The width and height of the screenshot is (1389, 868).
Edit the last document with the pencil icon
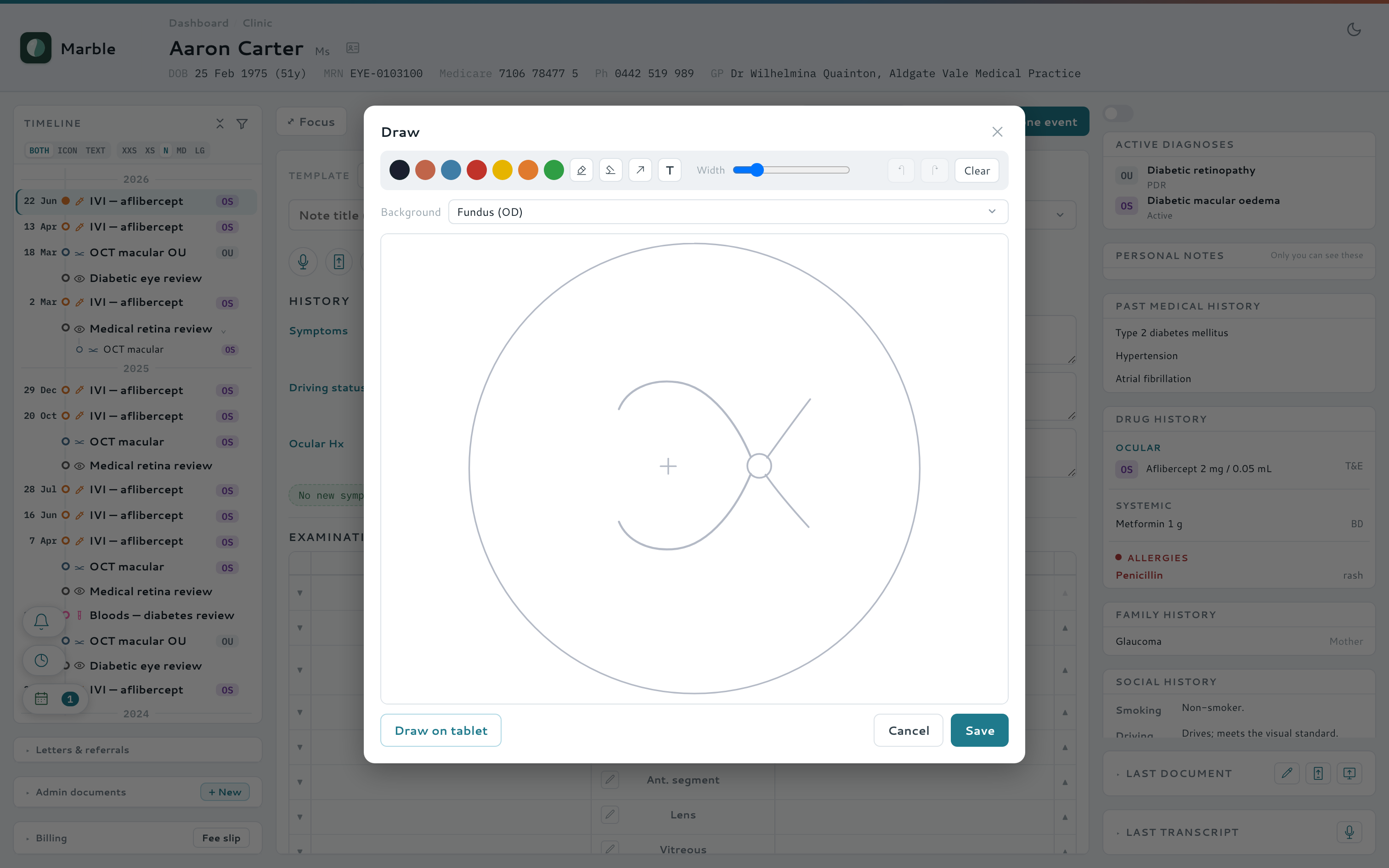click(1287, 773)
